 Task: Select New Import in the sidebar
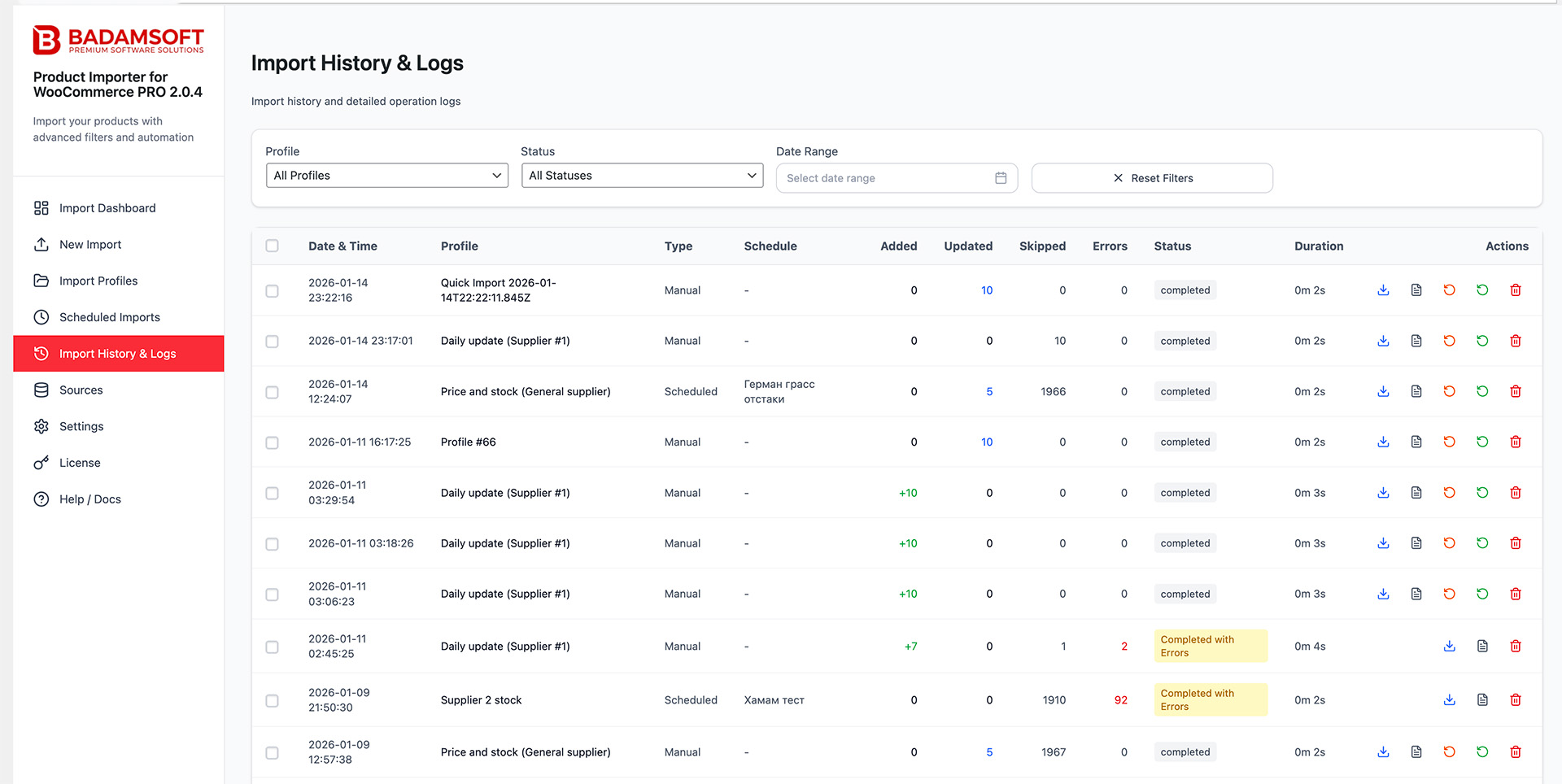coord(90,244)
